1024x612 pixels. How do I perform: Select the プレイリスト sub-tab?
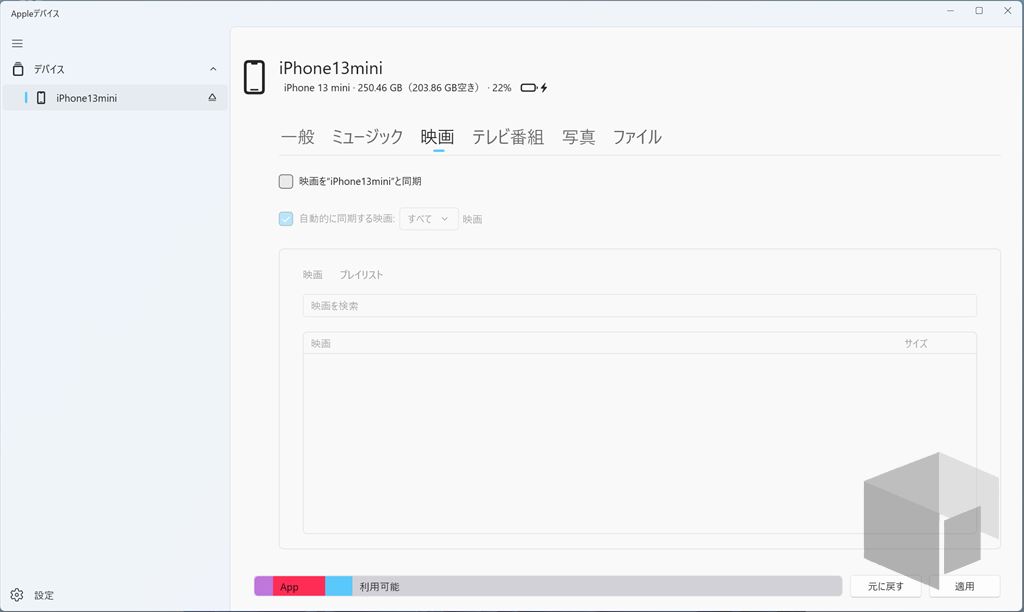tap(361, 275)
